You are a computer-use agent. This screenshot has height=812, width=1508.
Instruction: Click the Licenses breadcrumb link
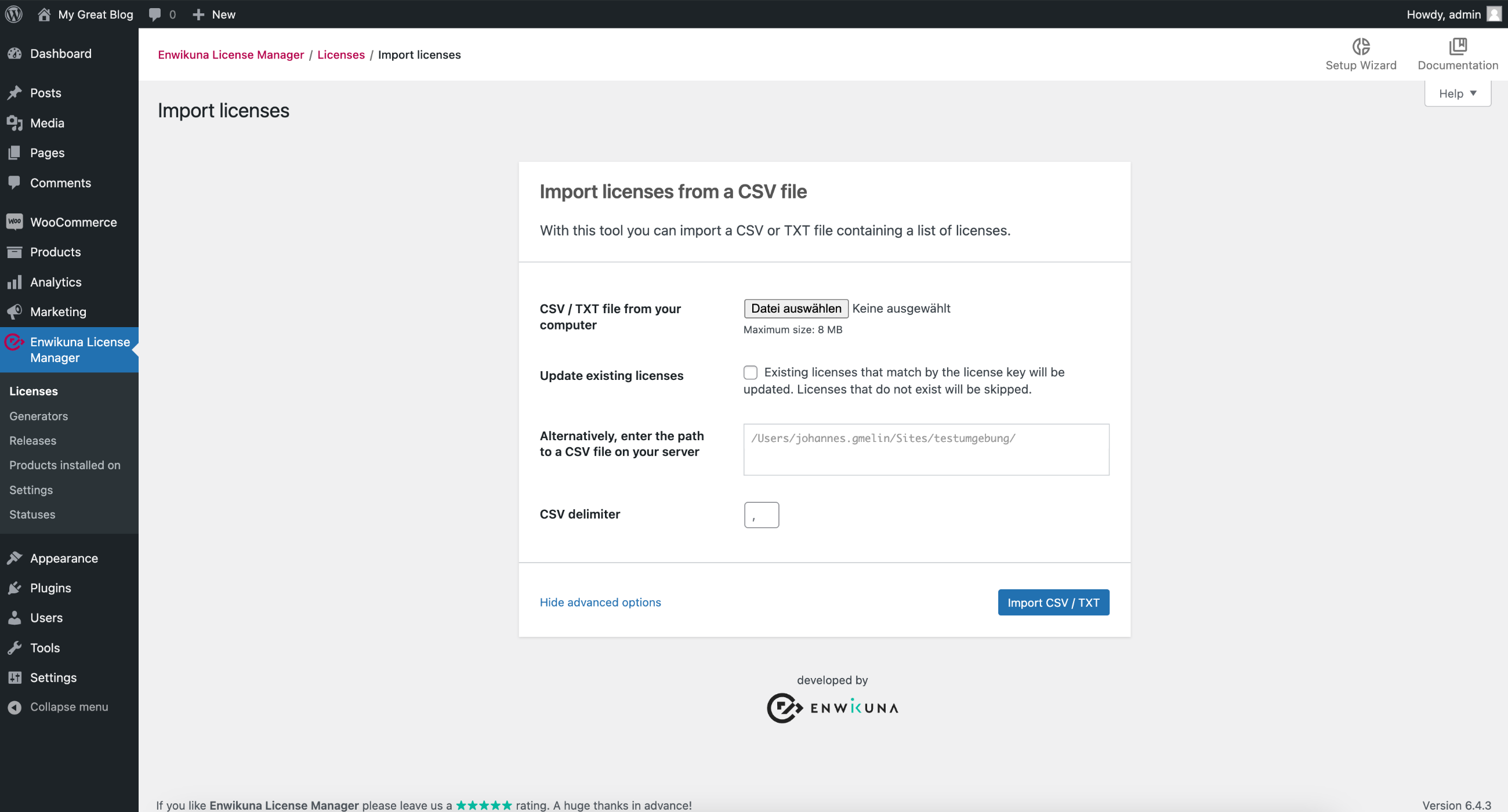click(341, 54)
